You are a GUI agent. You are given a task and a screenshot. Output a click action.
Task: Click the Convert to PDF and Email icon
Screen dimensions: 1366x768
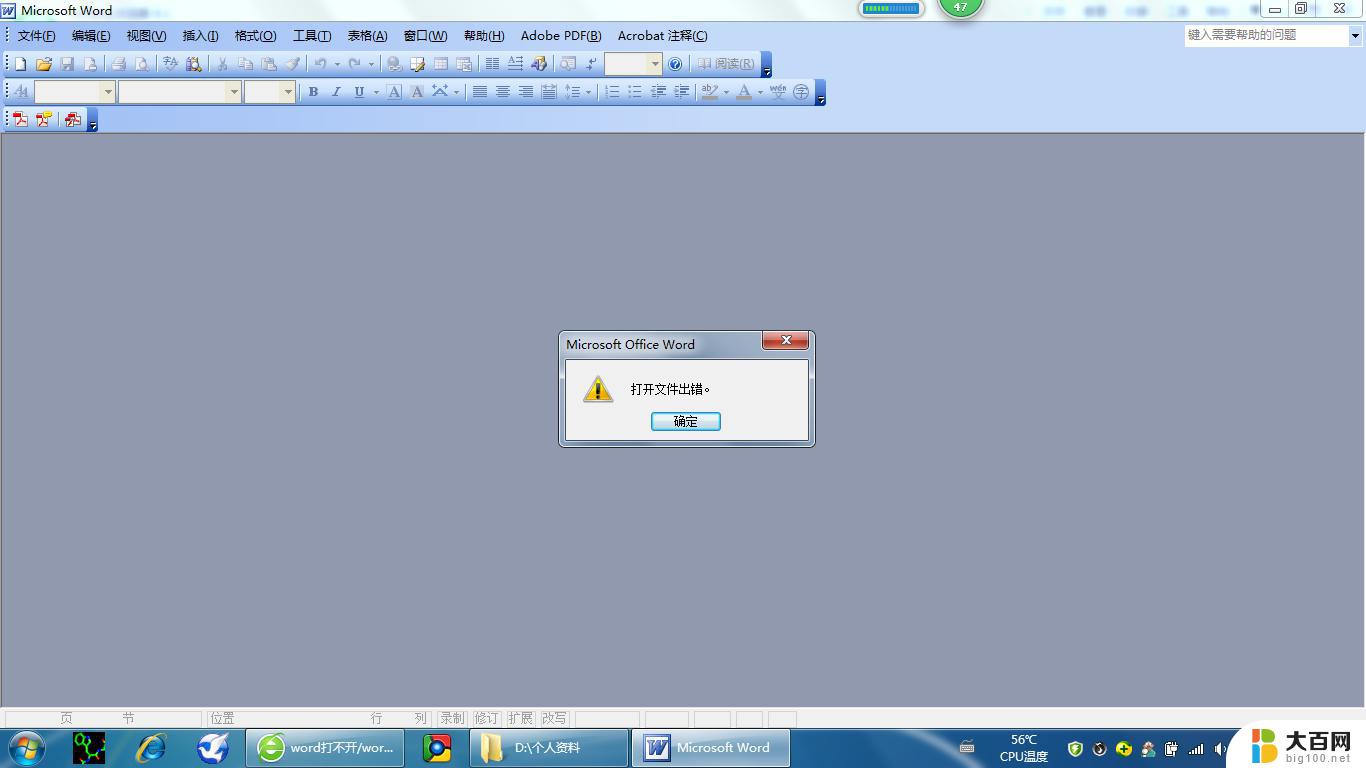click(44, 120)
